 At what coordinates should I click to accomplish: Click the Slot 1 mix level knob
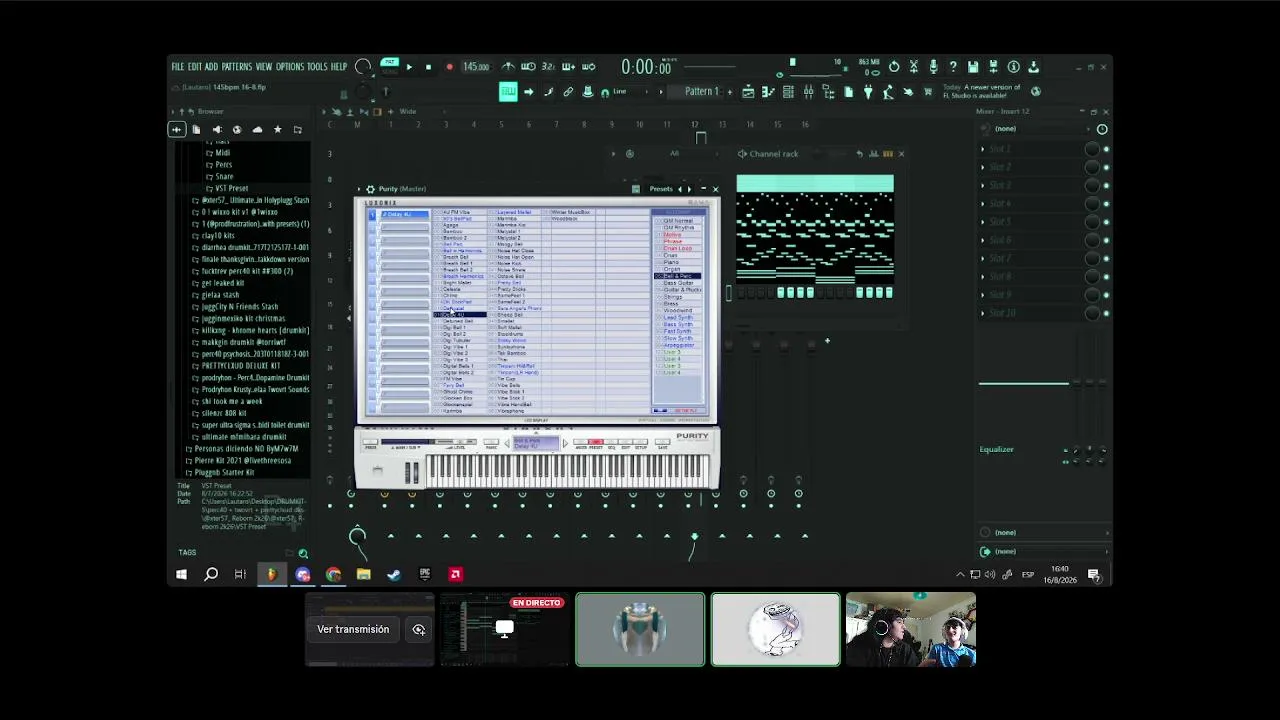pyautogui.click(x=1092, y=149)
